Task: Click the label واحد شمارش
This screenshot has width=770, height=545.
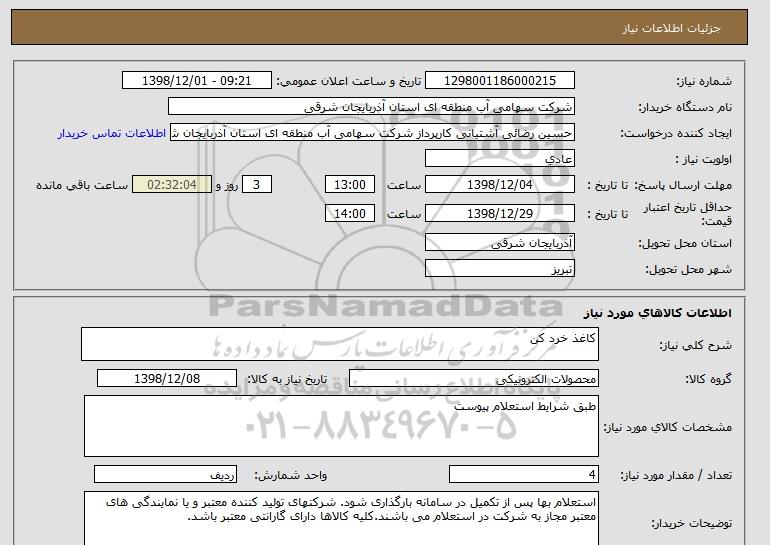Action: click(291, 475)
